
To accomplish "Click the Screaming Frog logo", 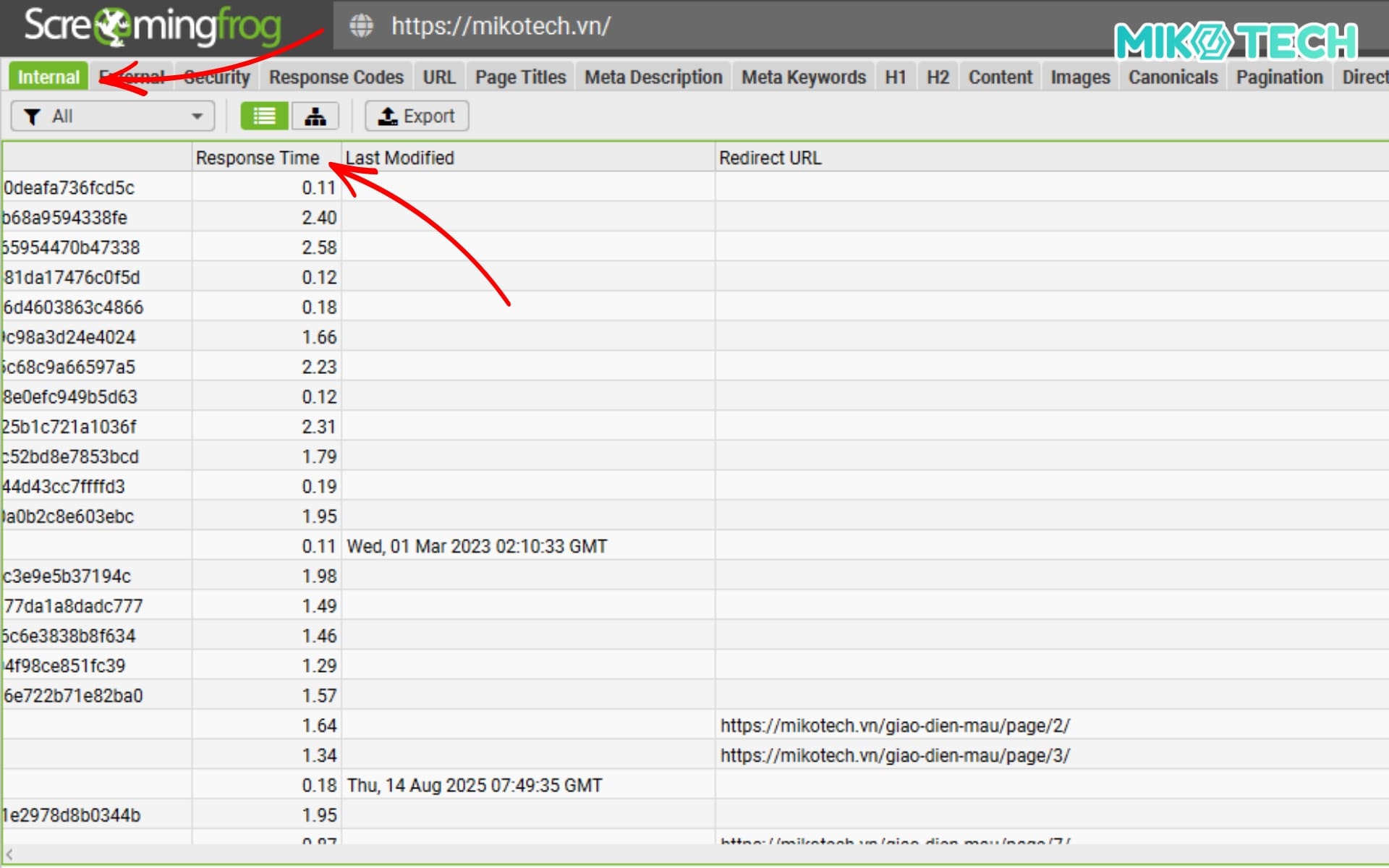I will [153, 26].
